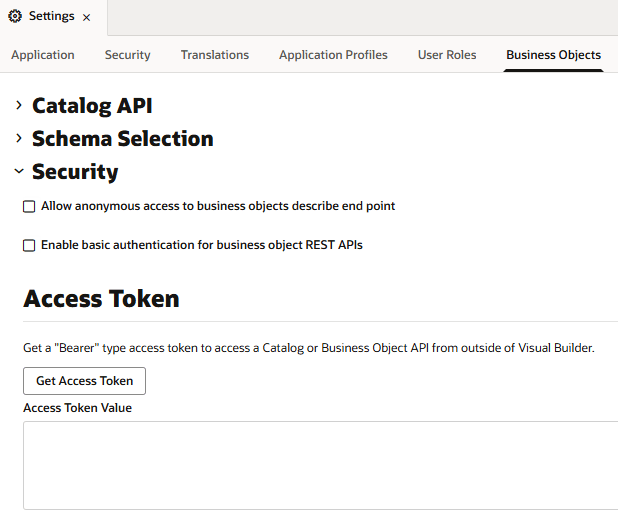Collapse the Security section
Image resolution: width=618 pixels, height=520 pixels.
19,171
